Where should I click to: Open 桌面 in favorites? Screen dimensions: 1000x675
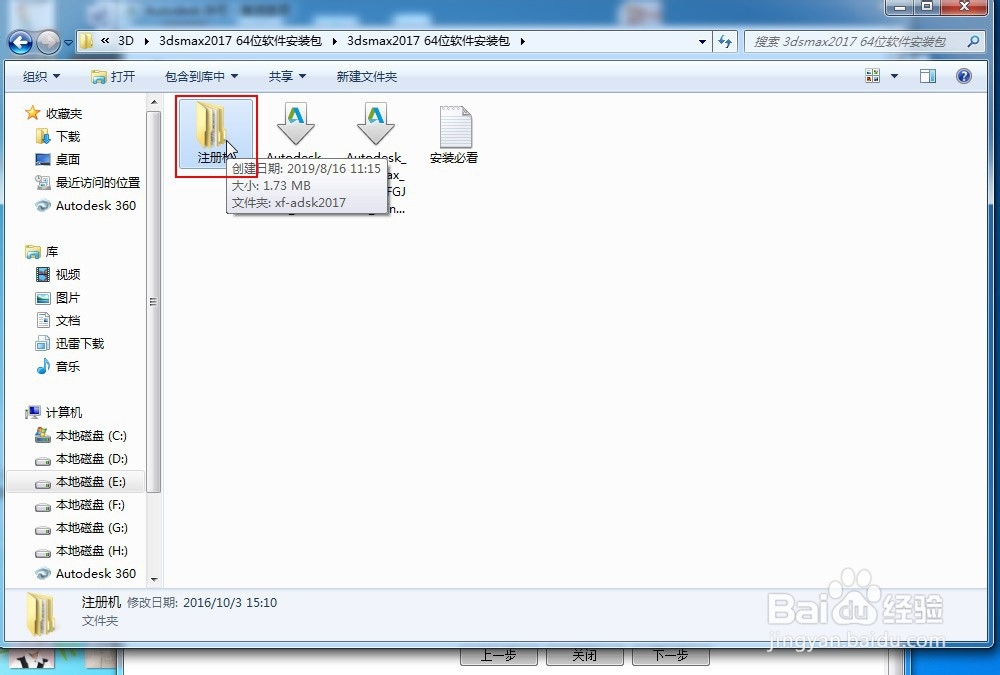pyautogui.click(x=68, y=159)
